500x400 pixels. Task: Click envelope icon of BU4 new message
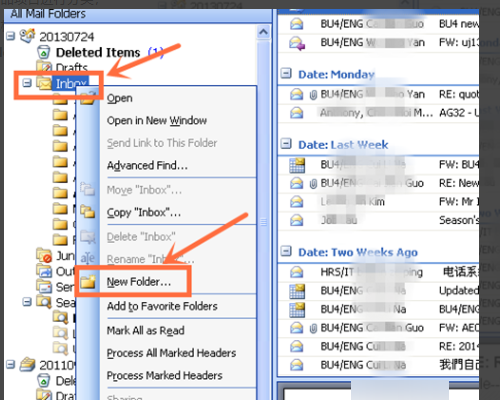[296, 24]
